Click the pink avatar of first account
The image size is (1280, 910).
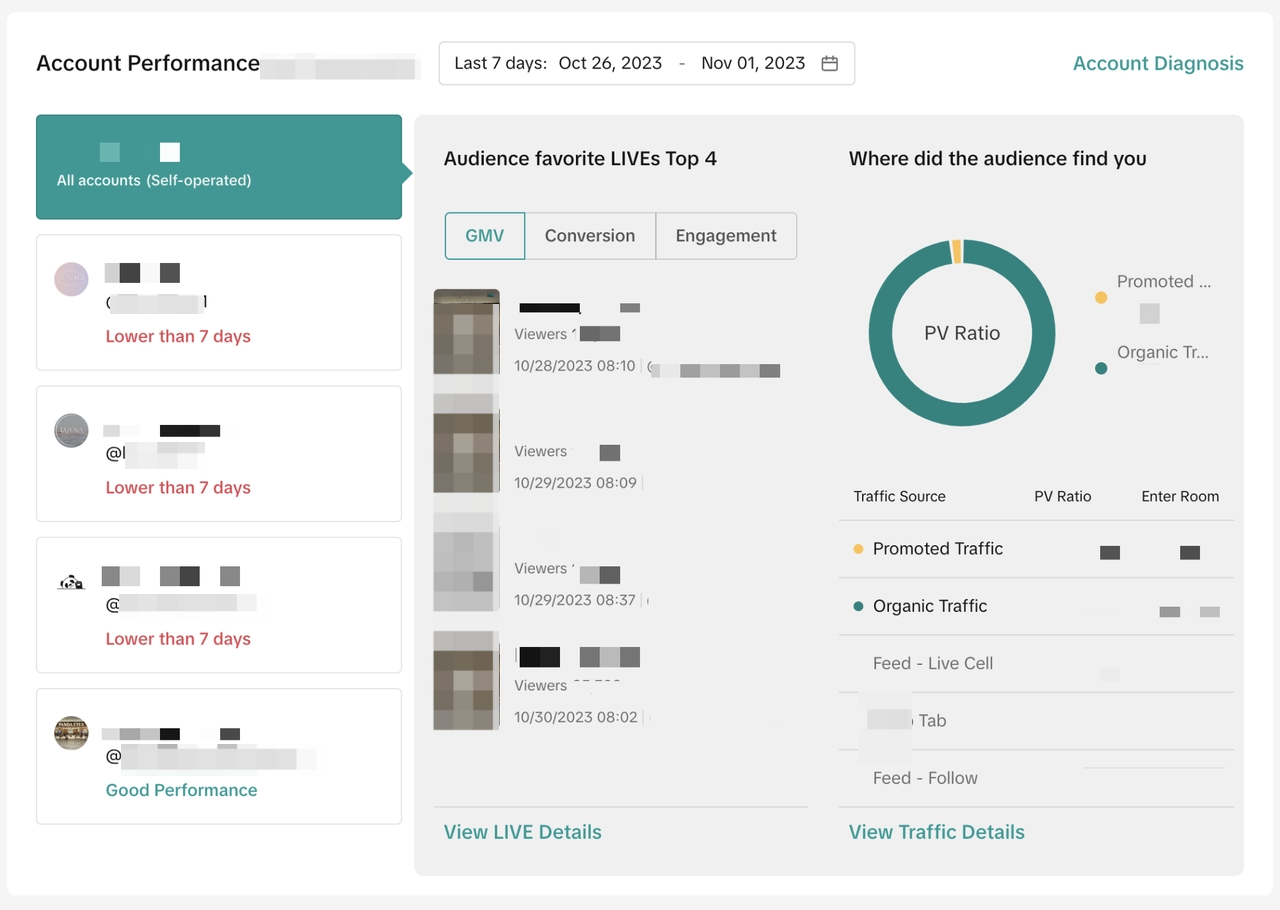[x=71, y=279]
